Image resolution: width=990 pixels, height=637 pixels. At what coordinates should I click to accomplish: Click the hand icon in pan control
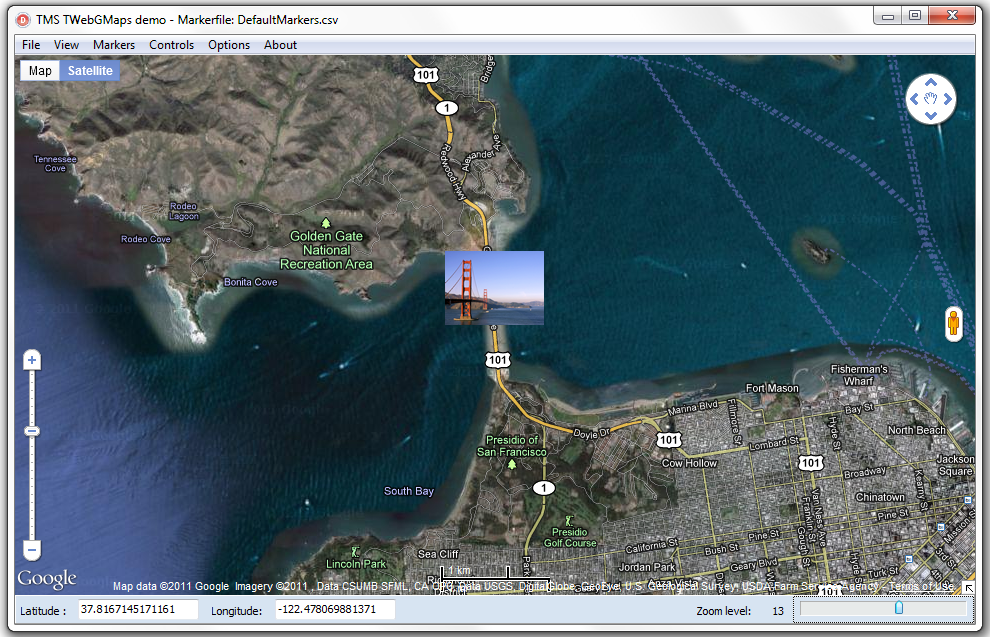point(931,98)
